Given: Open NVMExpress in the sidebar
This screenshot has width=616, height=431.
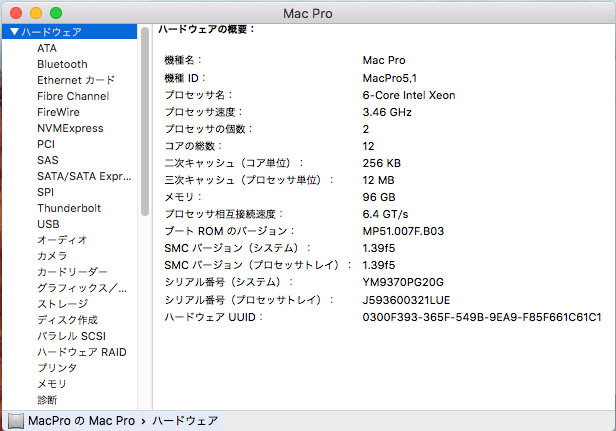Looking at the screenshot, I should (x=70, y=128).
